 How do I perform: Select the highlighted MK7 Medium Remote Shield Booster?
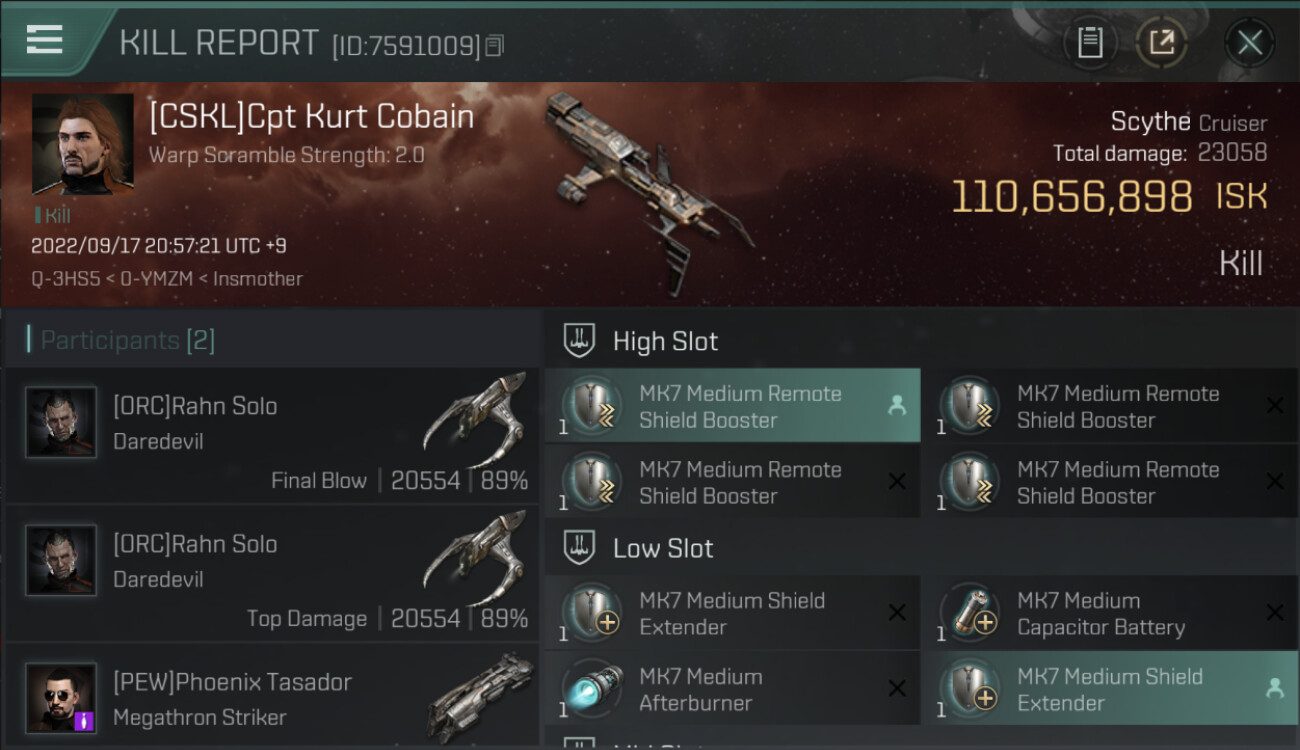click(x=732, y=406)
